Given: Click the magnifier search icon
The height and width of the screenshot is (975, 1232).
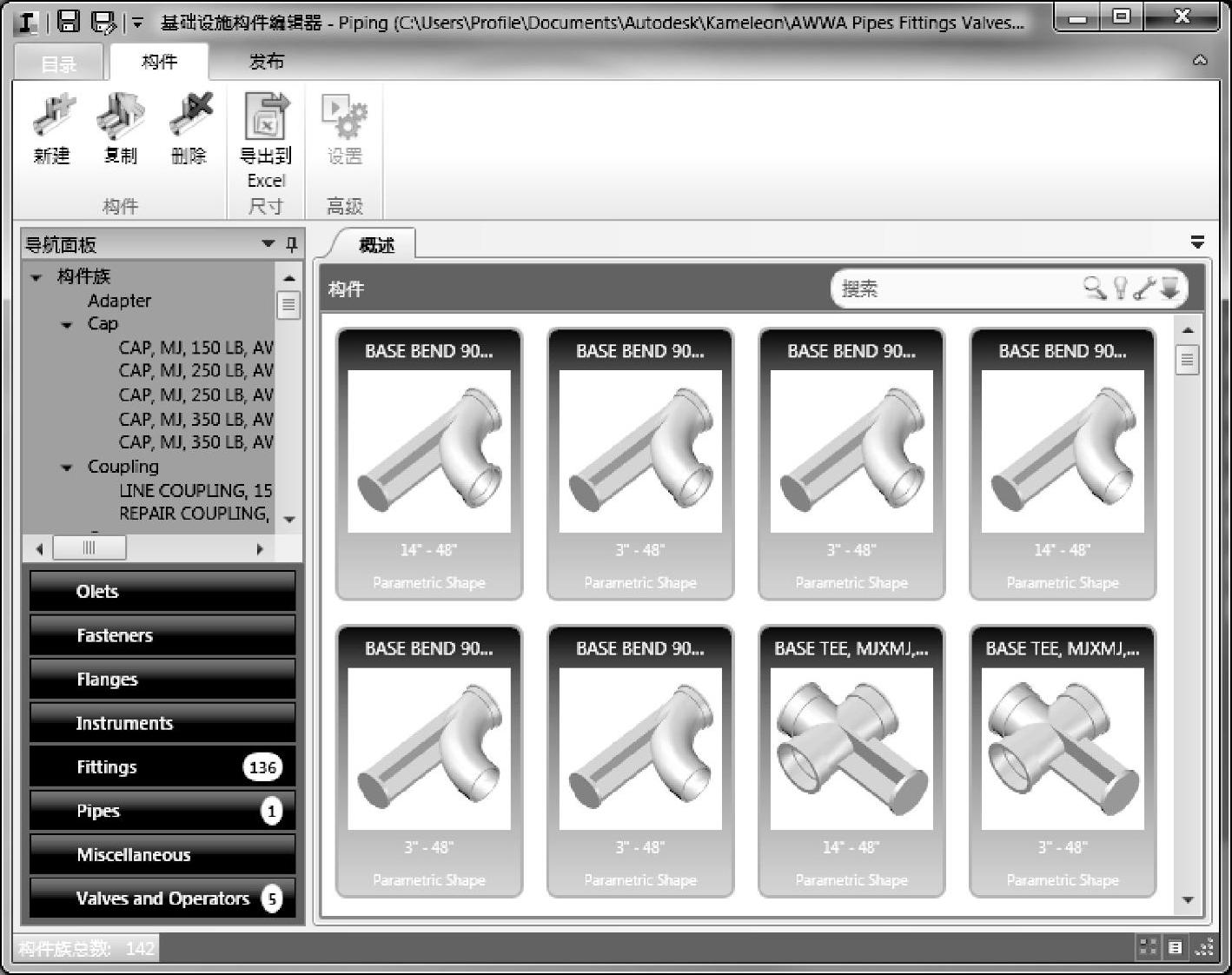Looking at the screenshot, I should (x=1095, y=288).
